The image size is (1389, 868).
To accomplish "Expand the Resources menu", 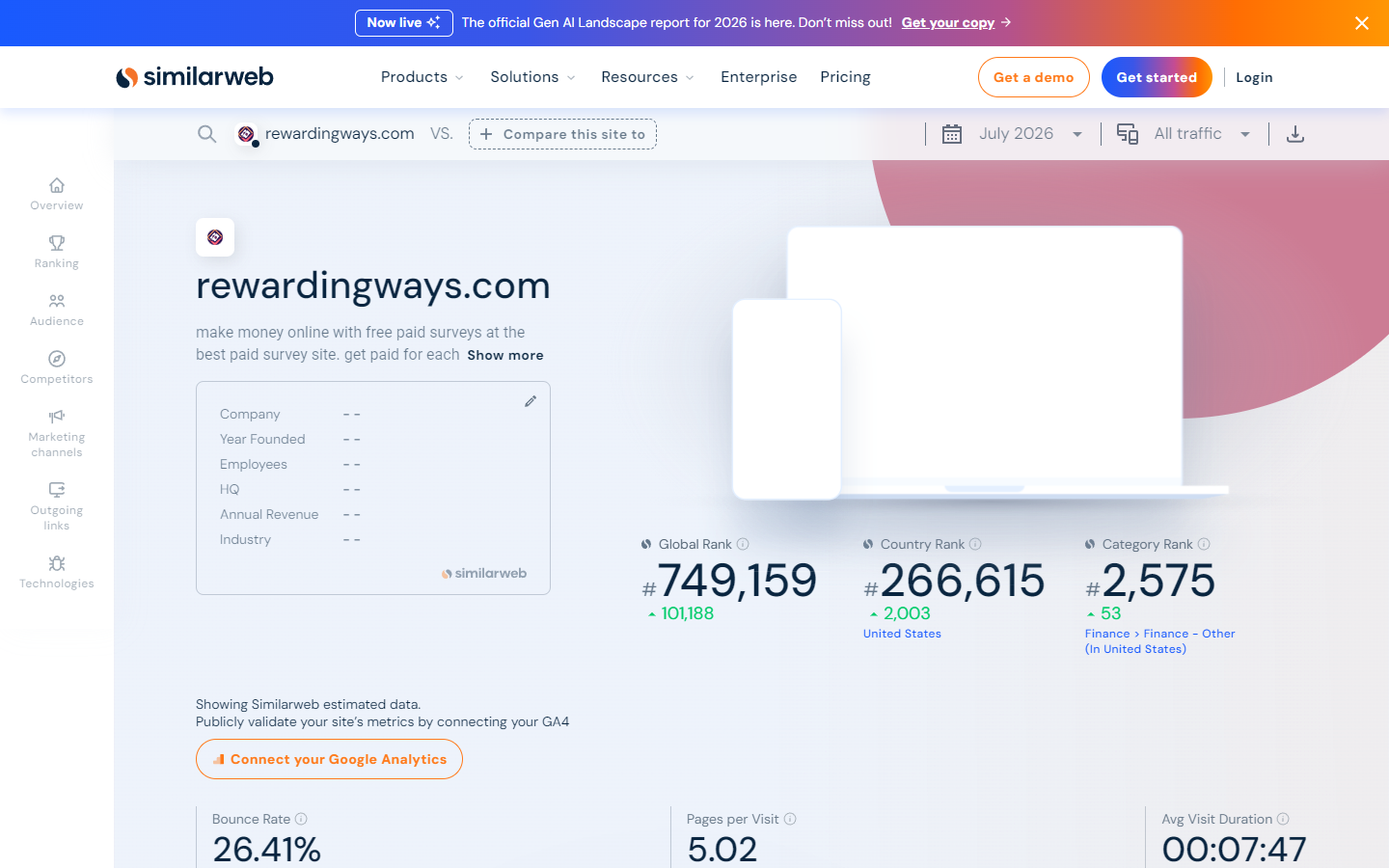I will 647,77.
